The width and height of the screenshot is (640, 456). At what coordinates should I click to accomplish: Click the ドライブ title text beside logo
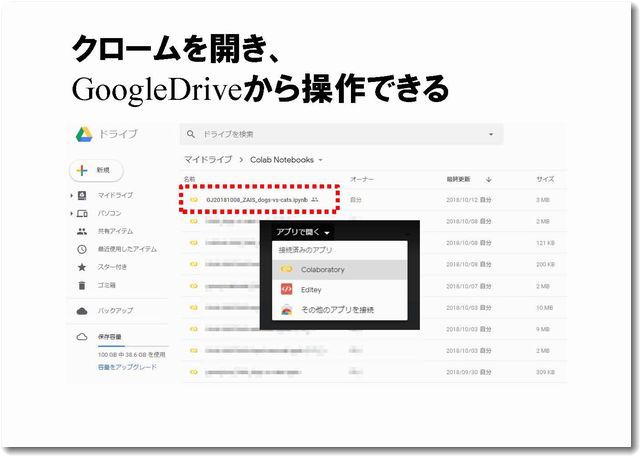(x=118, y=134)
